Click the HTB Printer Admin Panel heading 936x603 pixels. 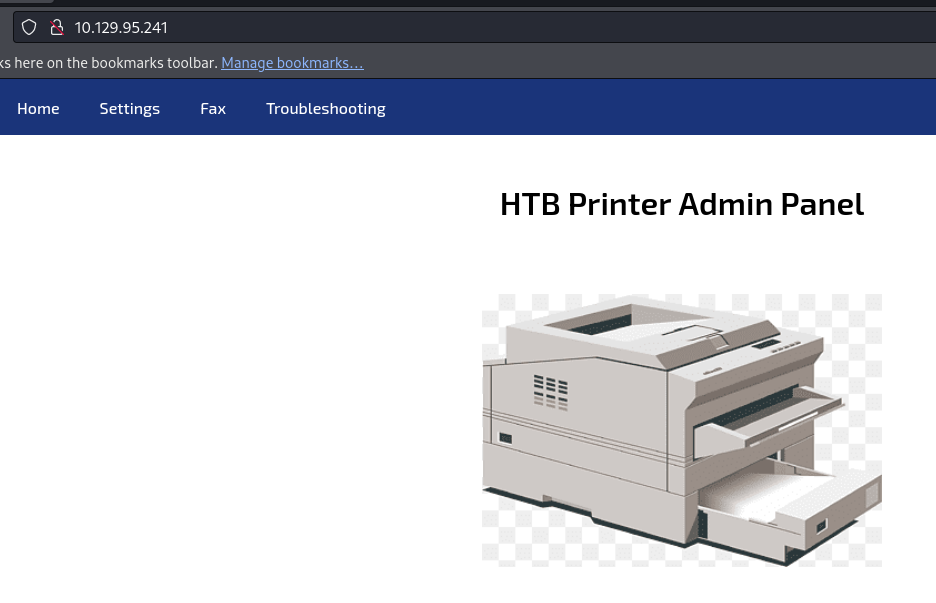(x=681, y=204)
